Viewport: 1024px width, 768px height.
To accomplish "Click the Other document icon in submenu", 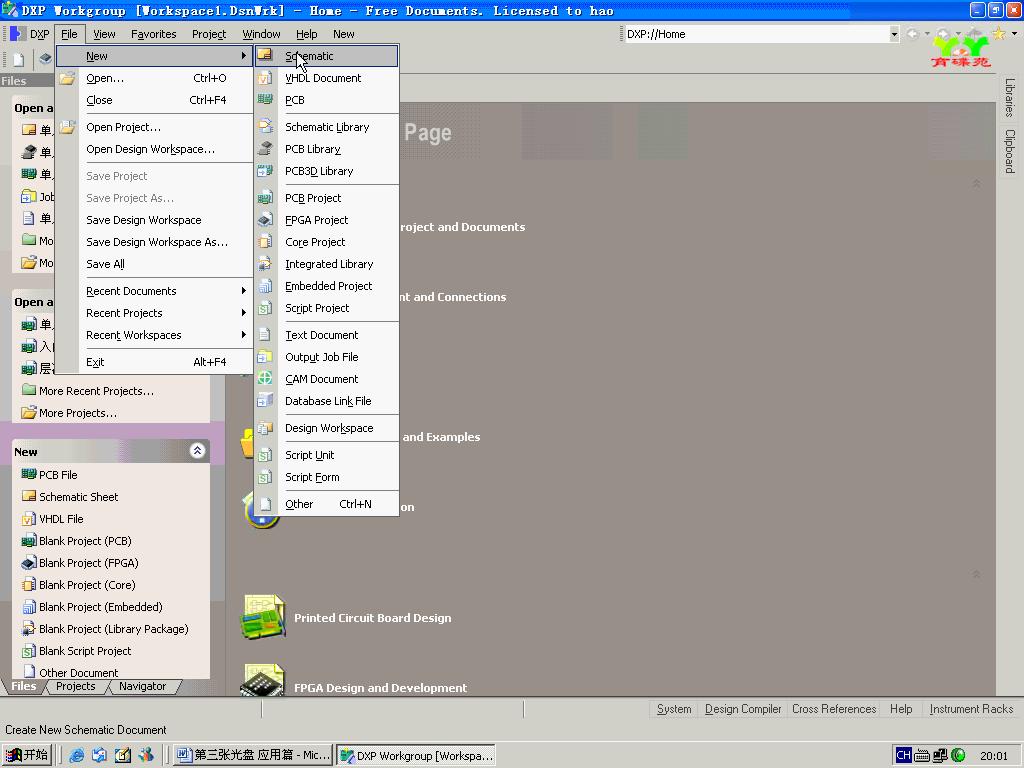I will [x=265, y=504].
